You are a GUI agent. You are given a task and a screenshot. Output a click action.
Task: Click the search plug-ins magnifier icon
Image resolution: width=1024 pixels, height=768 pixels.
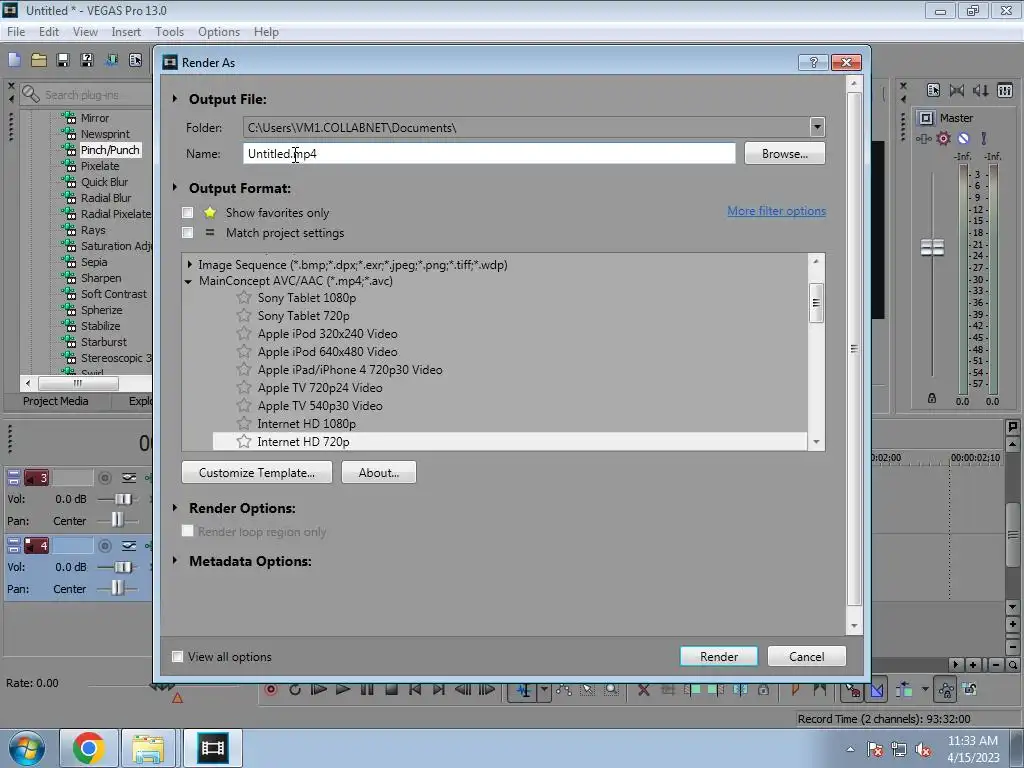pyautogui.click(x=30, y=95)
